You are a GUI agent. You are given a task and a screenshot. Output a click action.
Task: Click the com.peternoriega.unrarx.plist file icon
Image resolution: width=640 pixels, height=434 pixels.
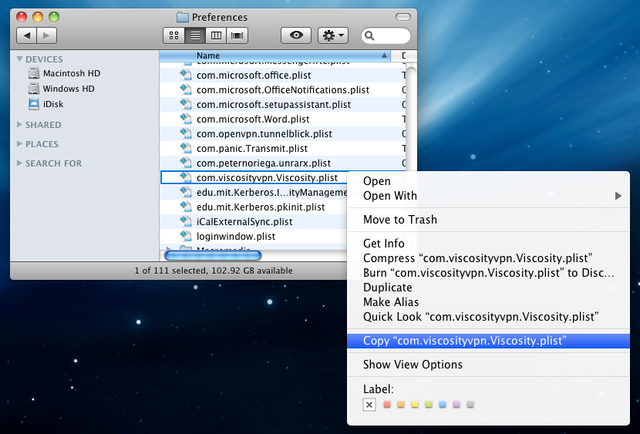186,163
